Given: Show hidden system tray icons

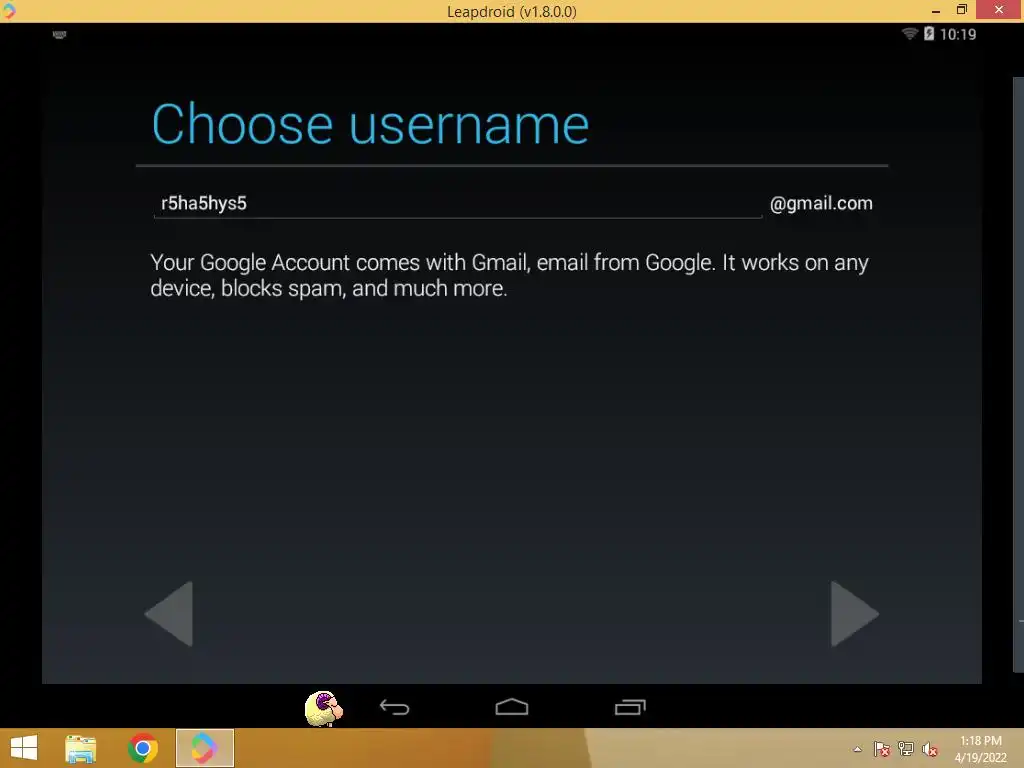Looking at the screenshot, I should [x=857, y=749].
